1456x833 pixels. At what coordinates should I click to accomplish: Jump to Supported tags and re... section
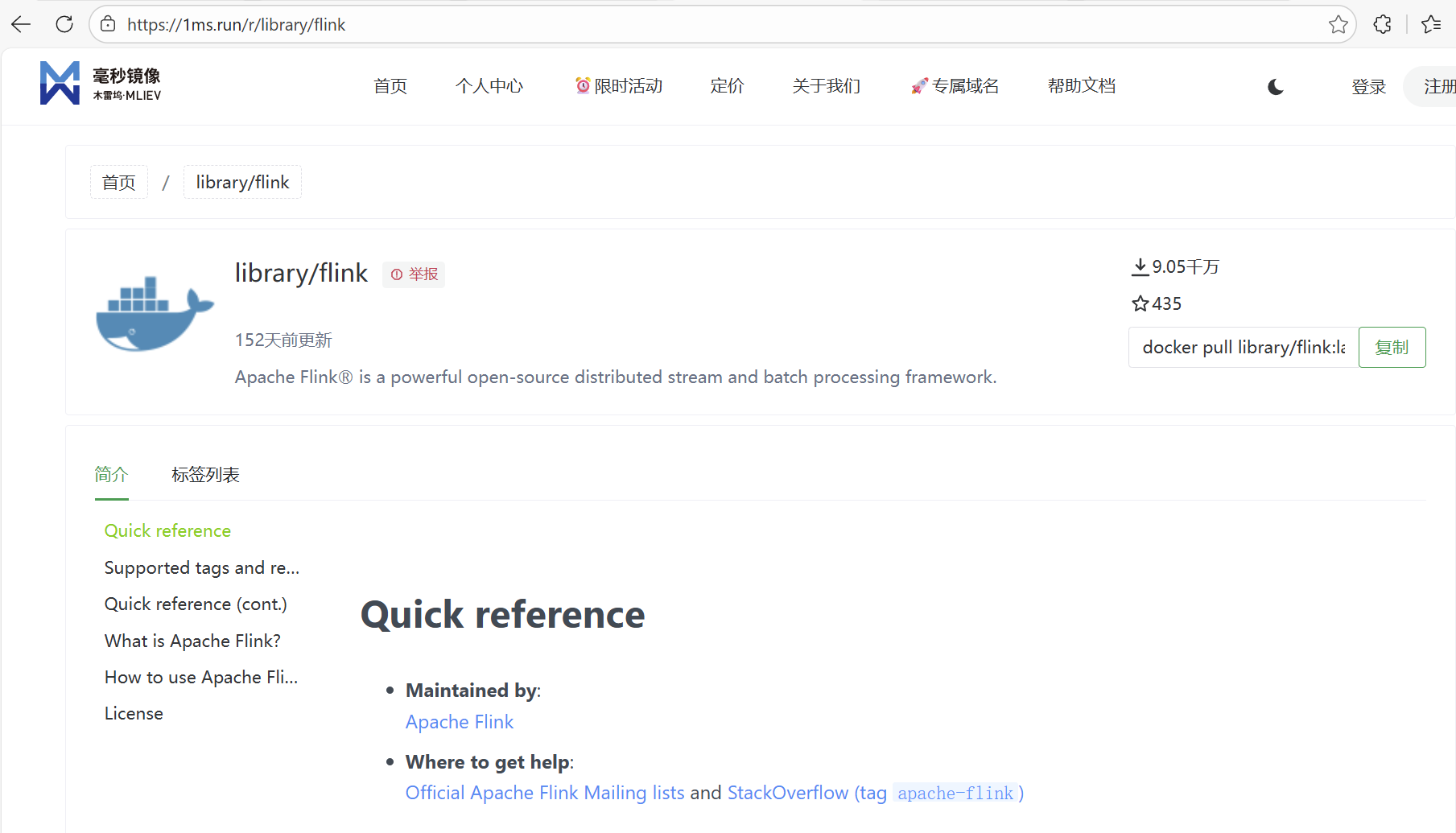point(202,568)
